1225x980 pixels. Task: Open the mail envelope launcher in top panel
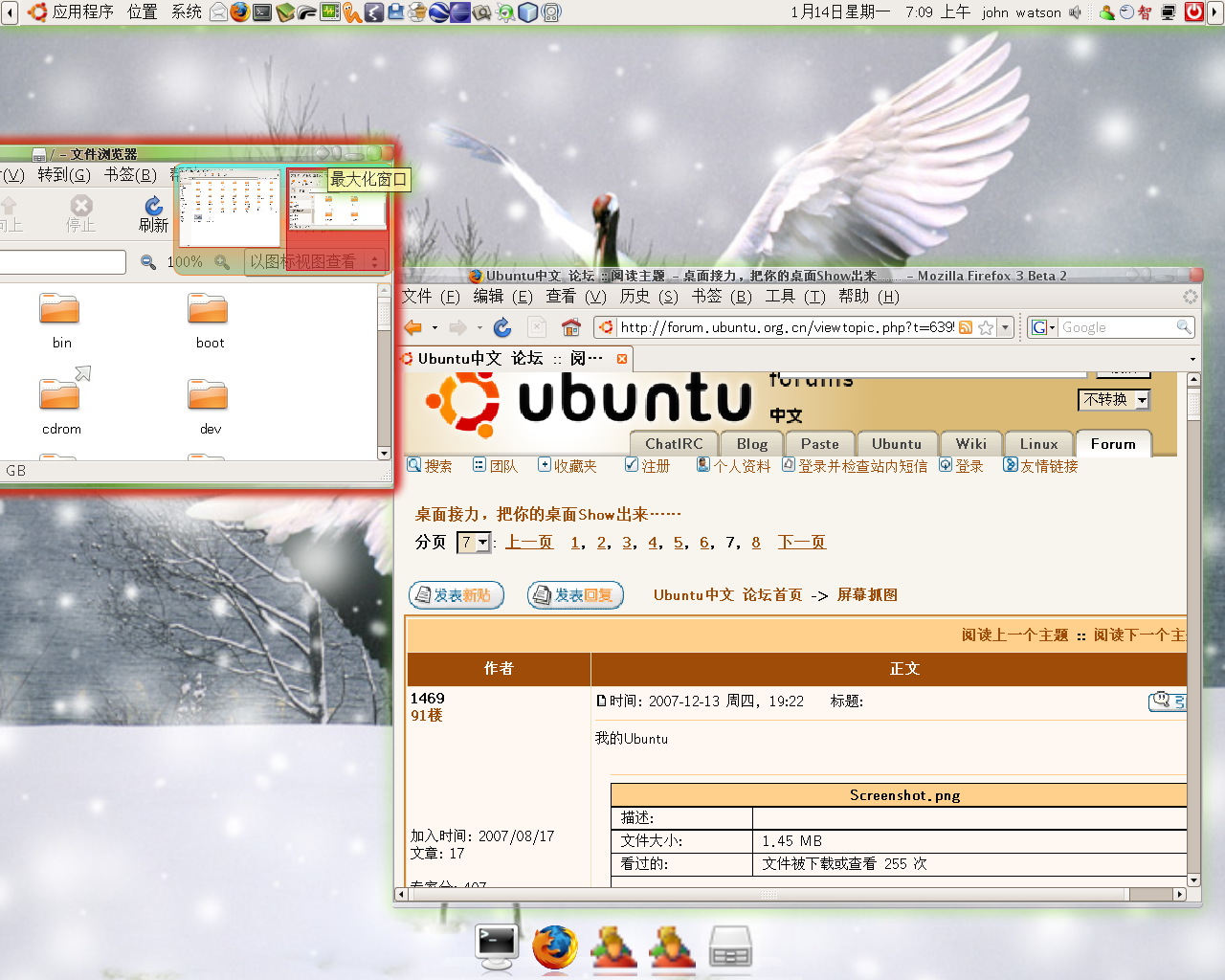coord(218,11)
